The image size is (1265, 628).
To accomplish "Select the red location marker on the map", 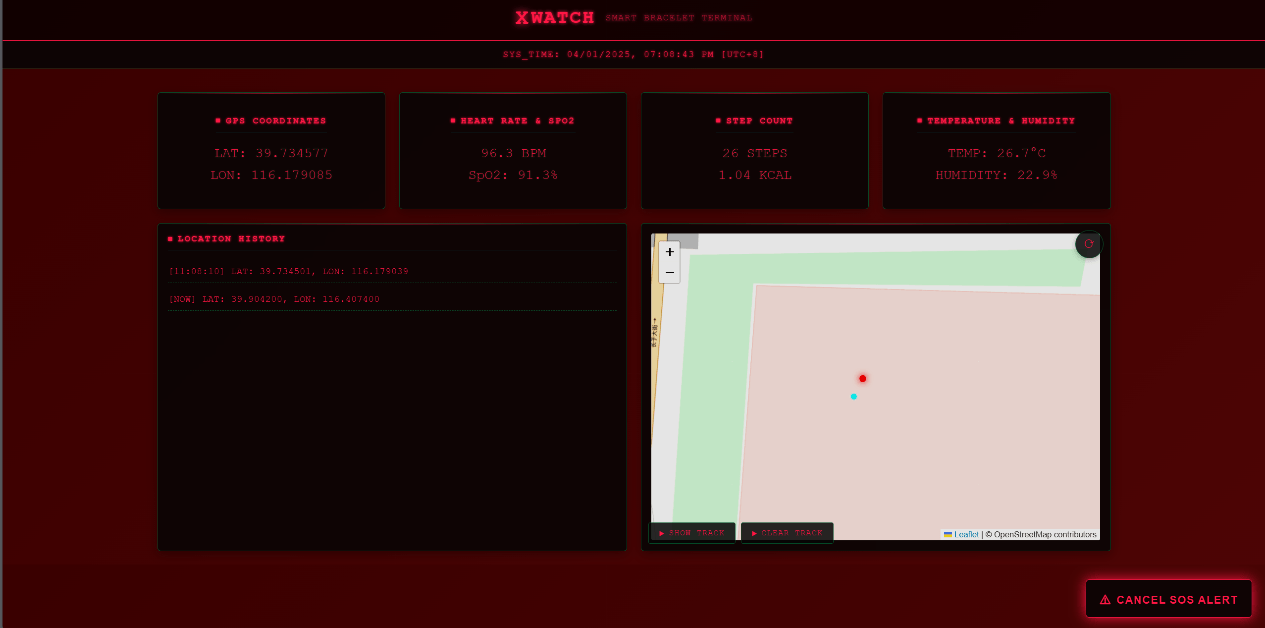I will (862, 378).
